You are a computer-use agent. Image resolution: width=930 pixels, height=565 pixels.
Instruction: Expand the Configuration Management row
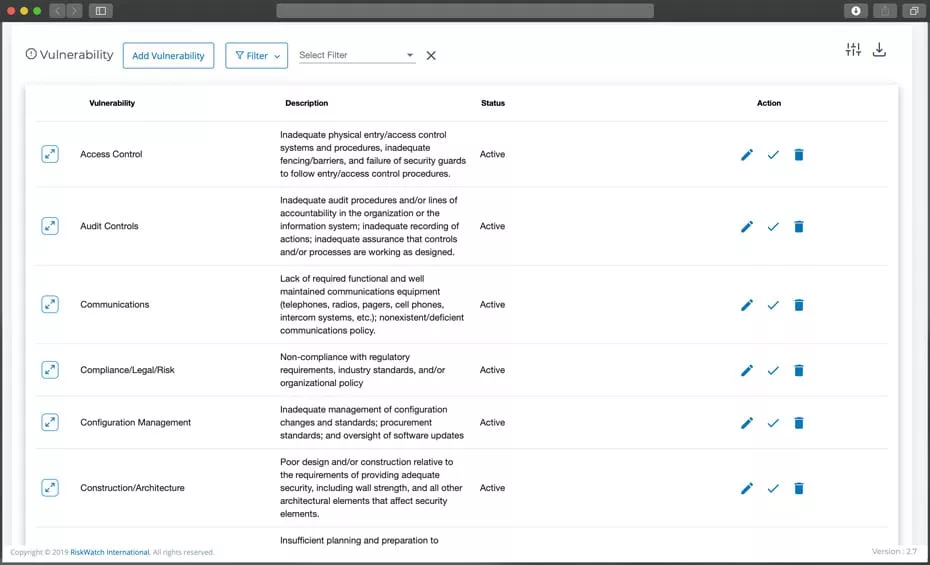(x=50, y=422)
